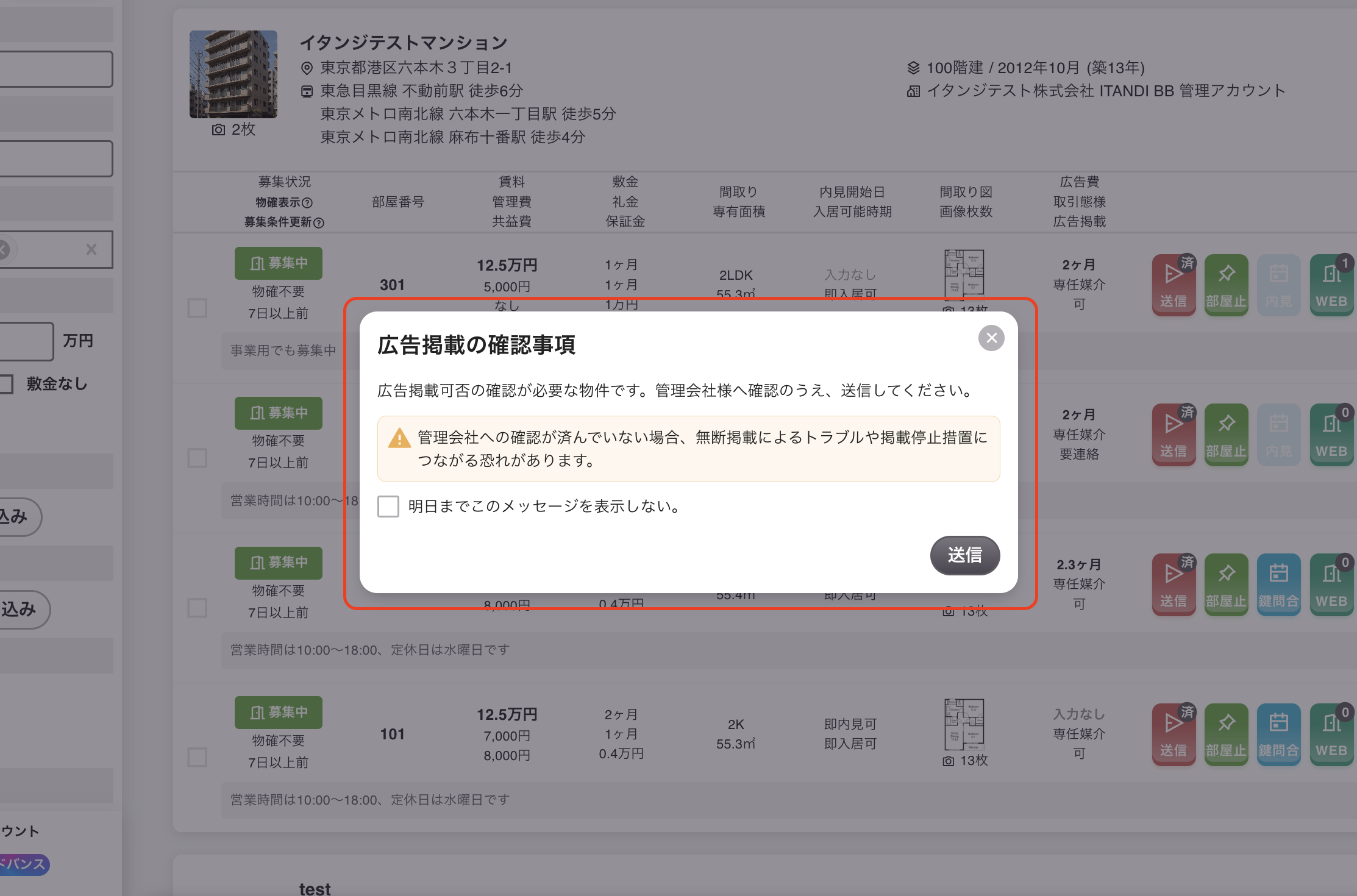Click the 12.5万円 rent for room 101
This screenshot has width=1357, height=896.
(507, 714)
